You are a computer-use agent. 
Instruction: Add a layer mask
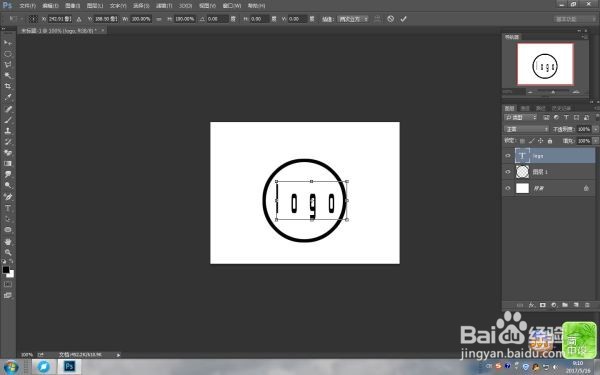[x=543, y=305]
